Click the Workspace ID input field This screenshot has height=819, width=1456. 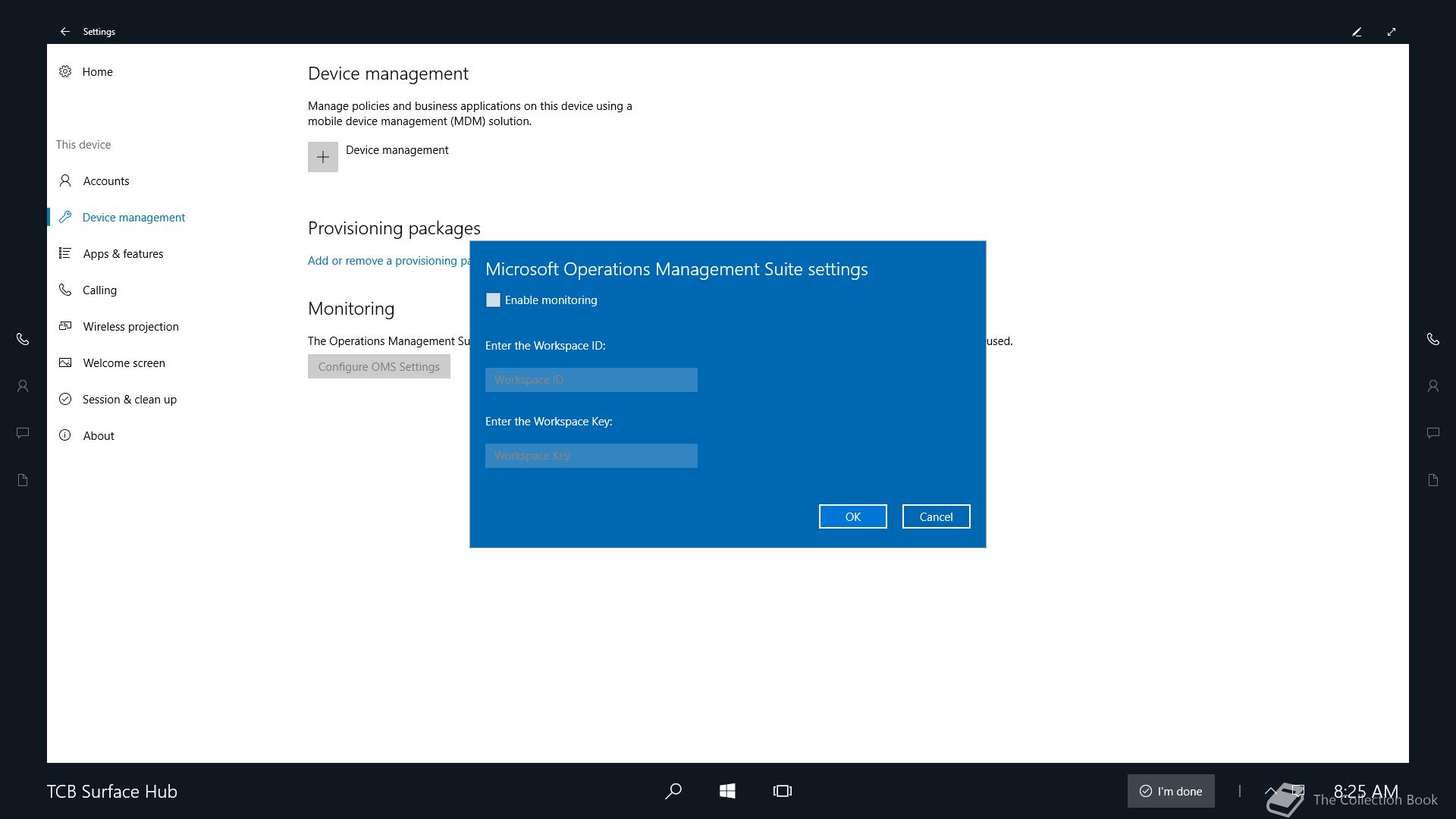pyautogui.click(x=591, y=380)
